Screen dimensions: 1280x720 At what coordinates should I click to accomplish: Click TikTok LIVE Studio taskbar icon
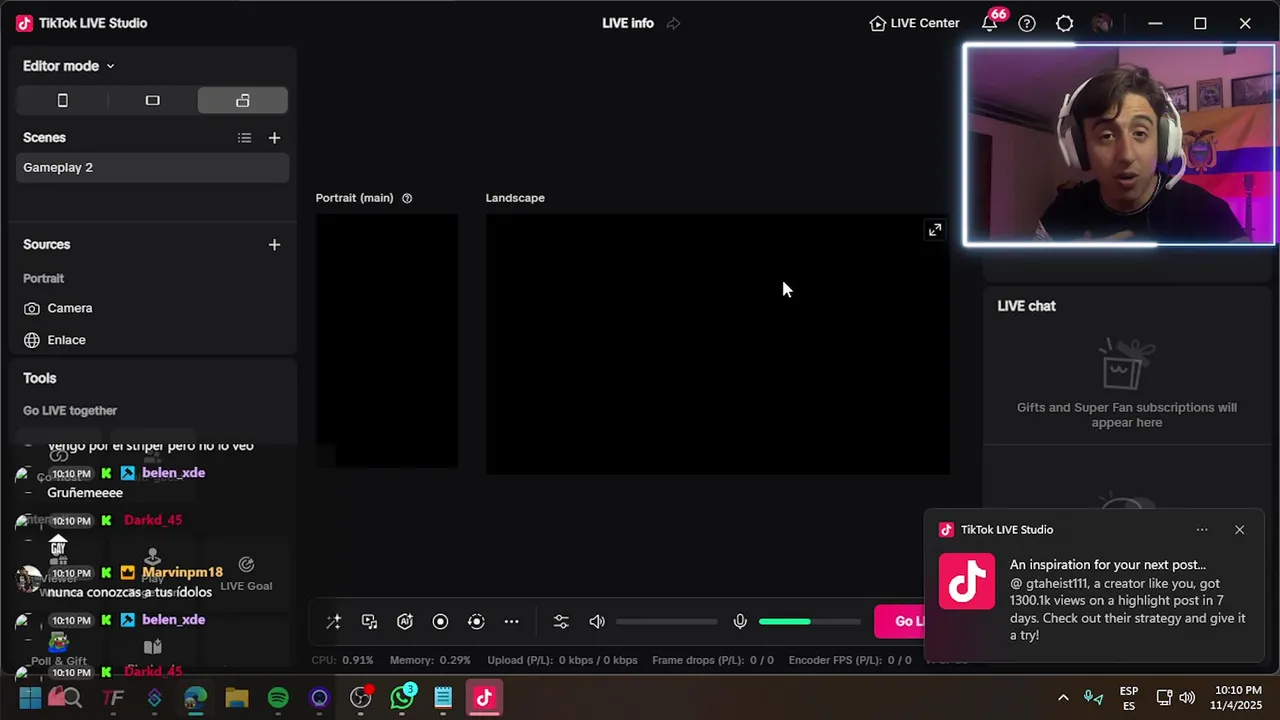pos(484,697)
